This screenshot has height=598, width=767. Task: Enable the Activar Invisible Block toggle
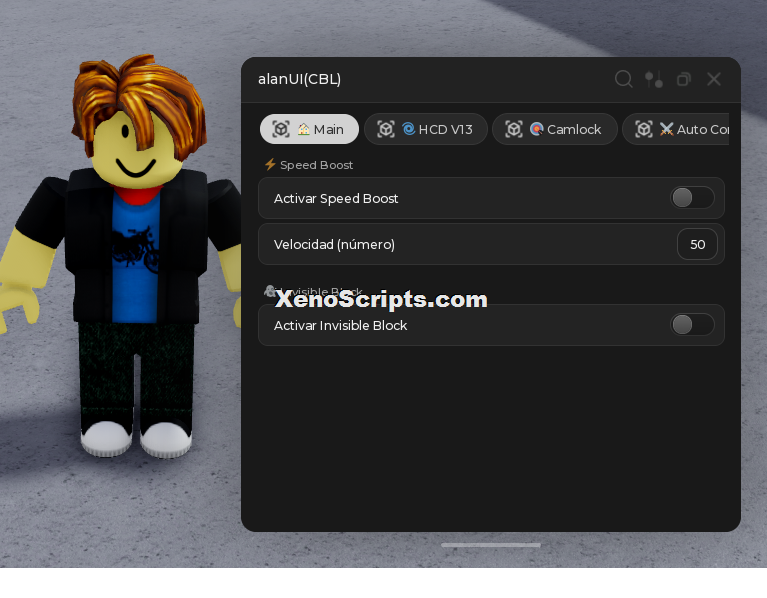point(692,325)
